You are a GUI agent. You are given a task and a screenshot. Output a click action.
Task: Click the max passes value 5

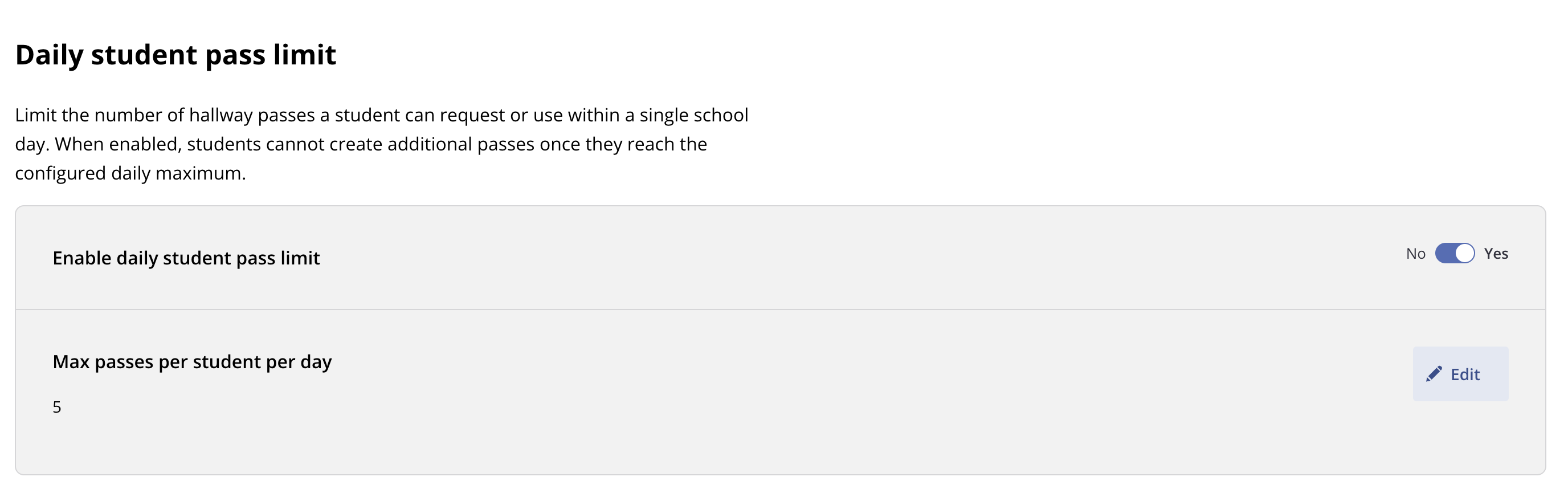click(56, 407)
